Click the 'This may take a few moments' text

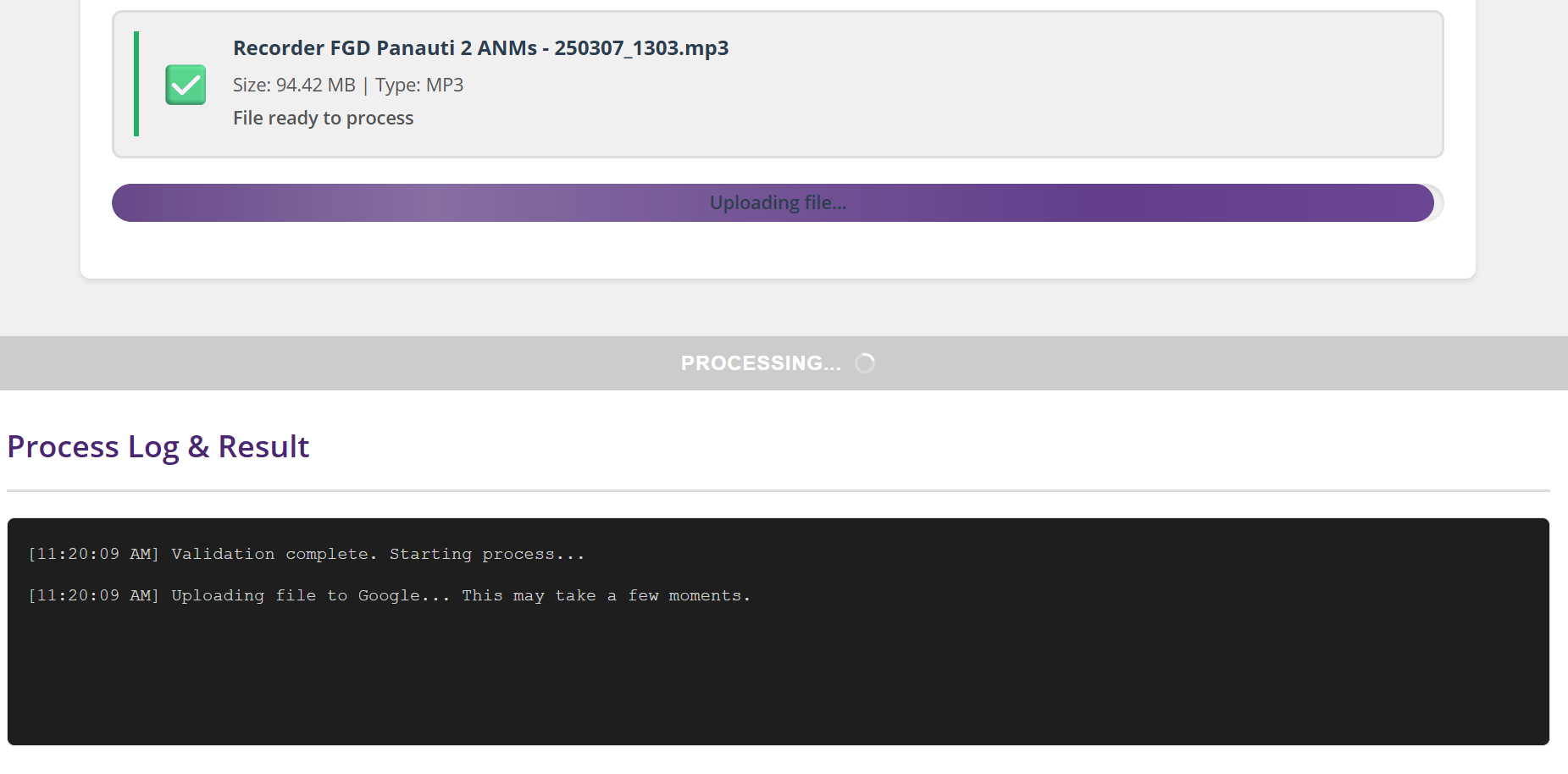coord(607,595)
